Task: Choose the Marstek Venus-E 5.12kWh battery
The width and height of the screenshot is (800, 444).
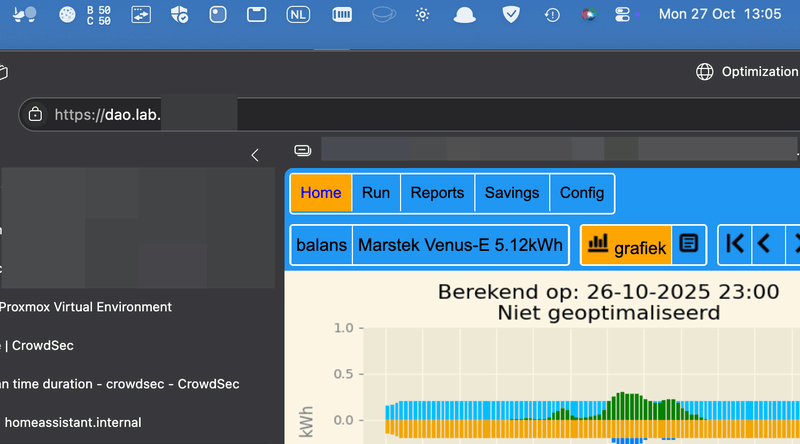Action: pyautogui.click(x=460, y=245)
